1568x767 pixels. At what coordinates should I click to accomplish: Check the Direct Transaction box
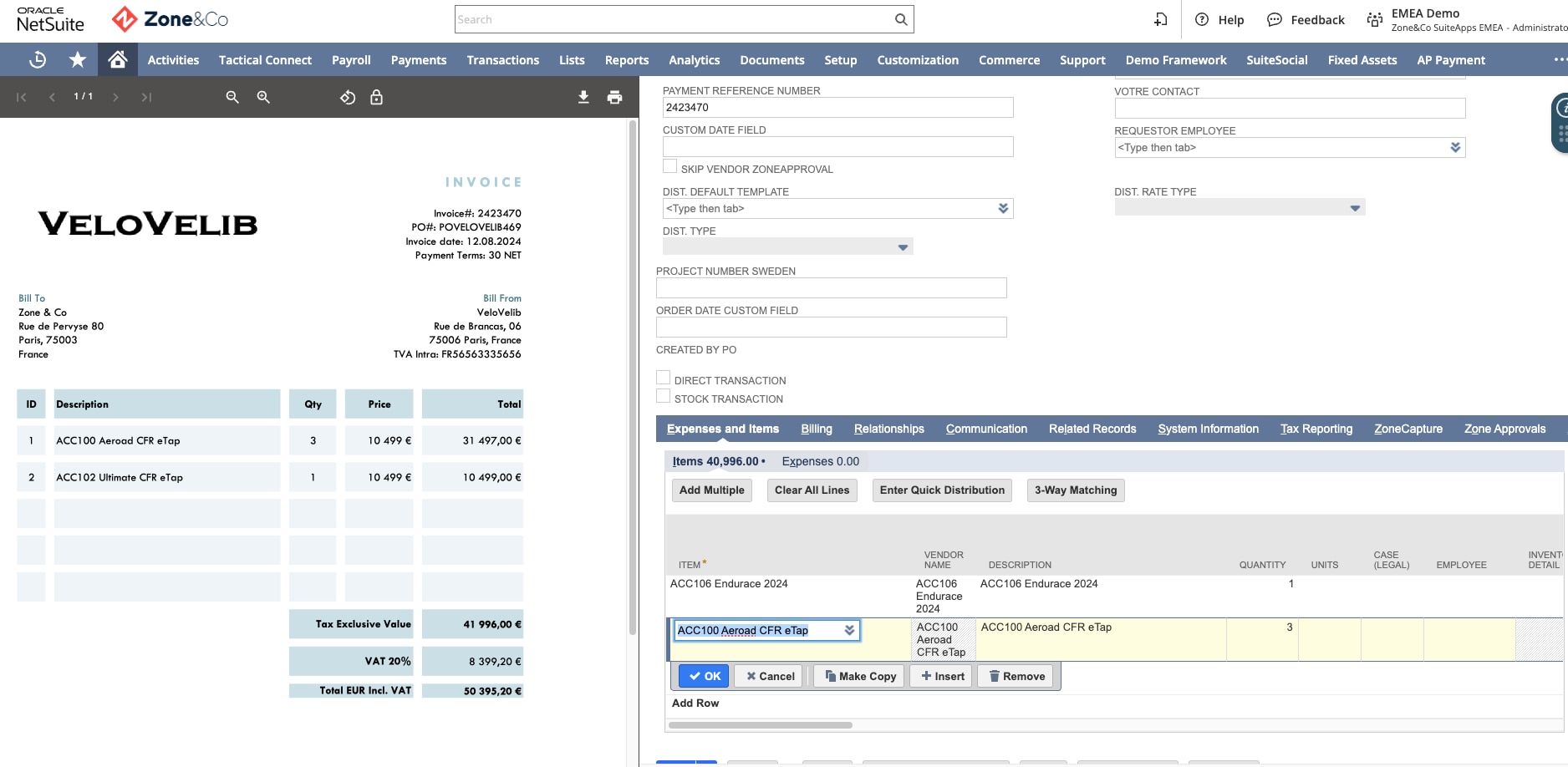[x=664, y=378]
